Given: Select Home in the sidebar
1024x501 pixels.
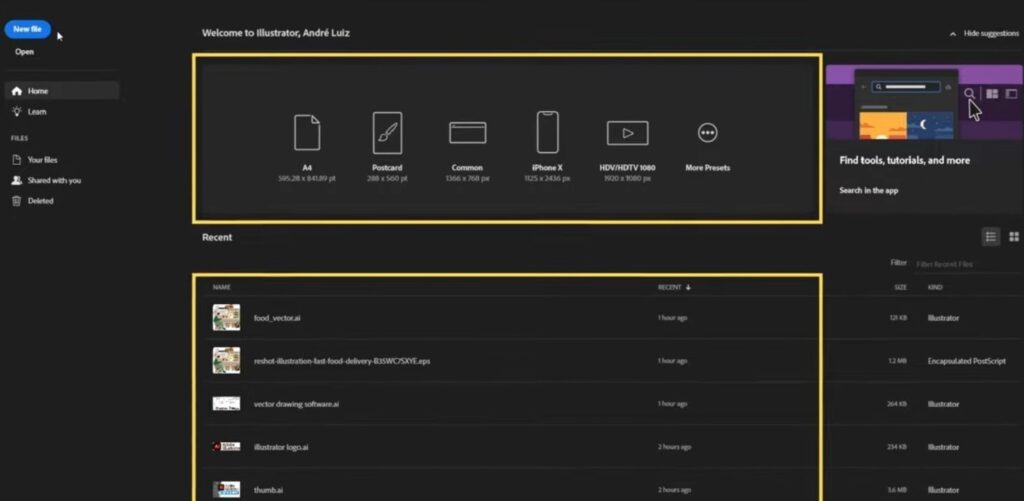Looking at the screenshot, I should (62, 91).
